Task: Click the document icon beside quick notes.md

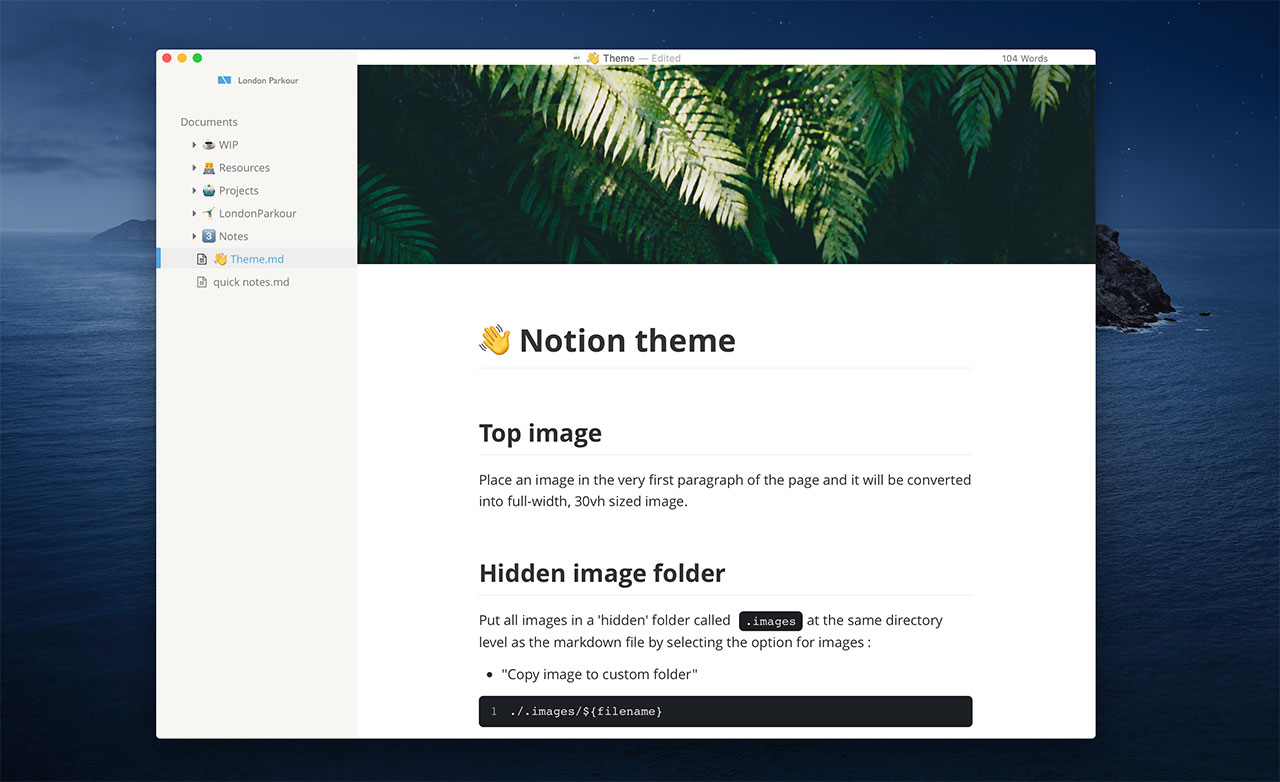Action: pyautogui.click(x=202, y=281)
